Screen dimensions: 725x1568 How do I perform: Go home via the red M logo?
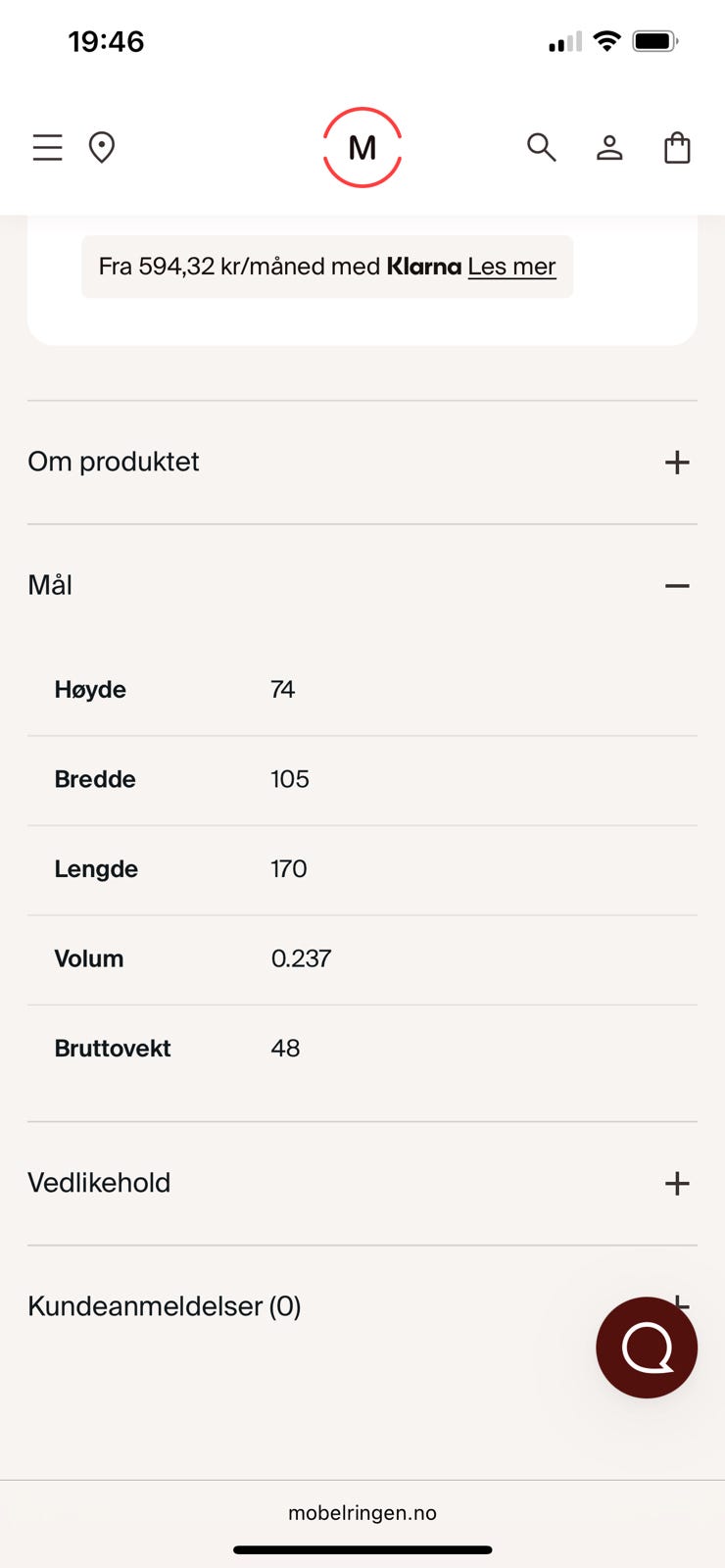[x=362, y=147]
